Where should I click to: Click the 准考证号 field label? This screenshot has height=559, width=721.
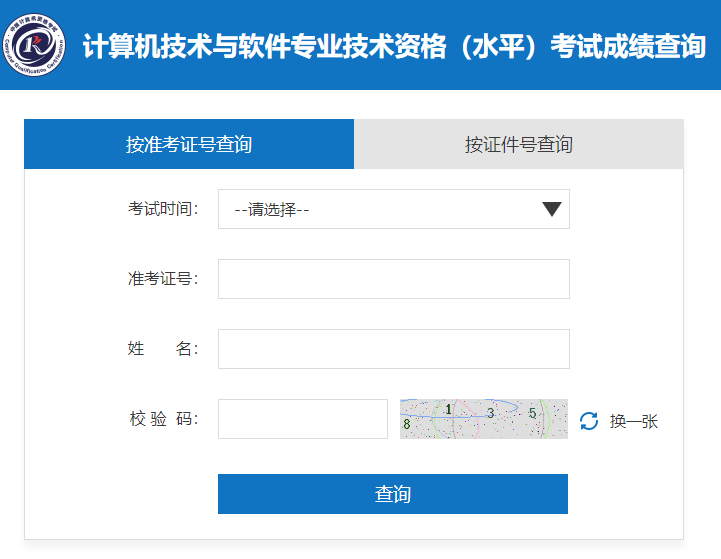point(163,279)
